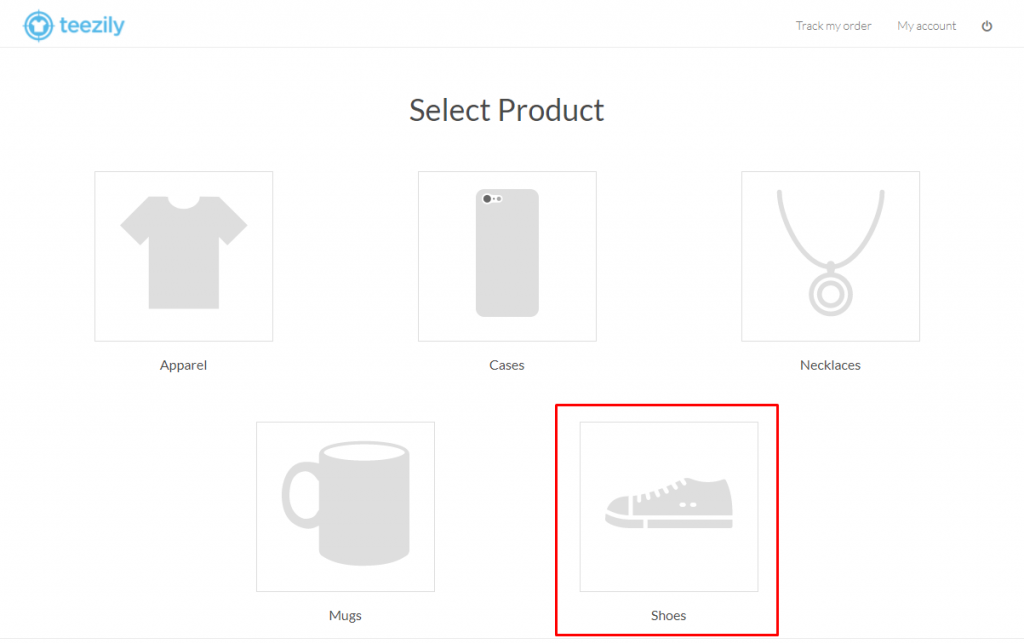Choose the Shoes sneaker tile
This screenshot has height=644, width=1024.
coord(669,507)
